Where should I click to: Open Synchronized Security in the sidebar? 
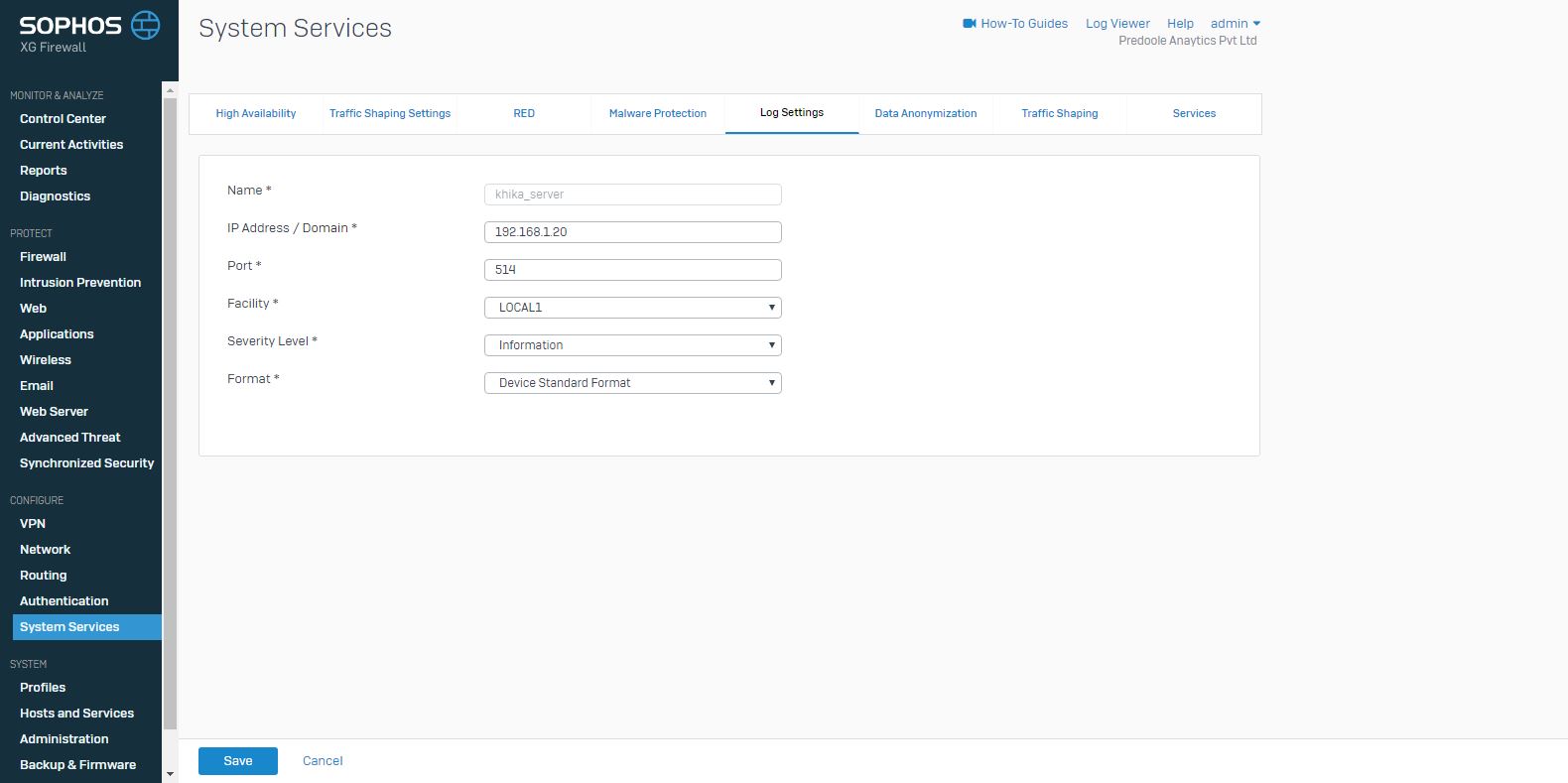coord(87,463)
